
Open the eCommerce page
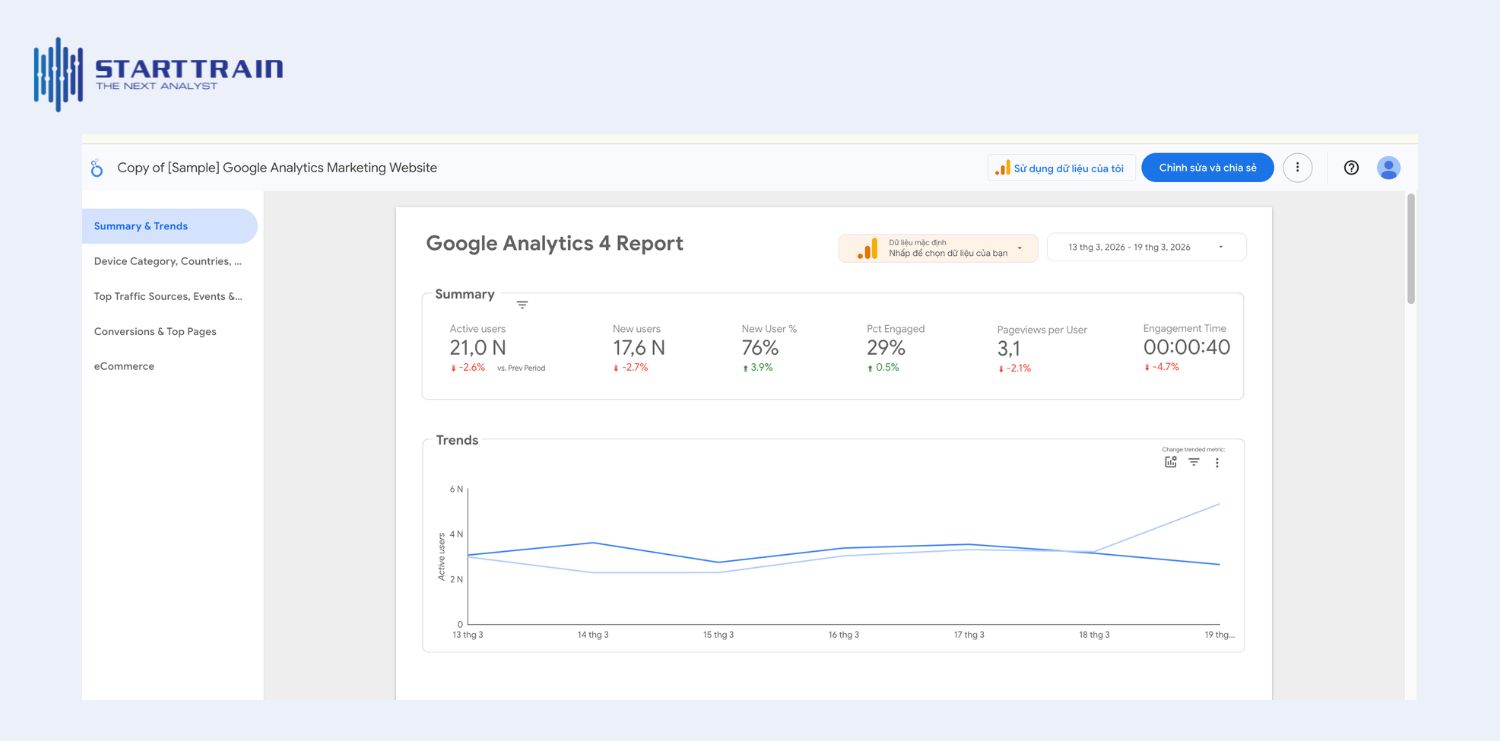(x=124, y=366)
